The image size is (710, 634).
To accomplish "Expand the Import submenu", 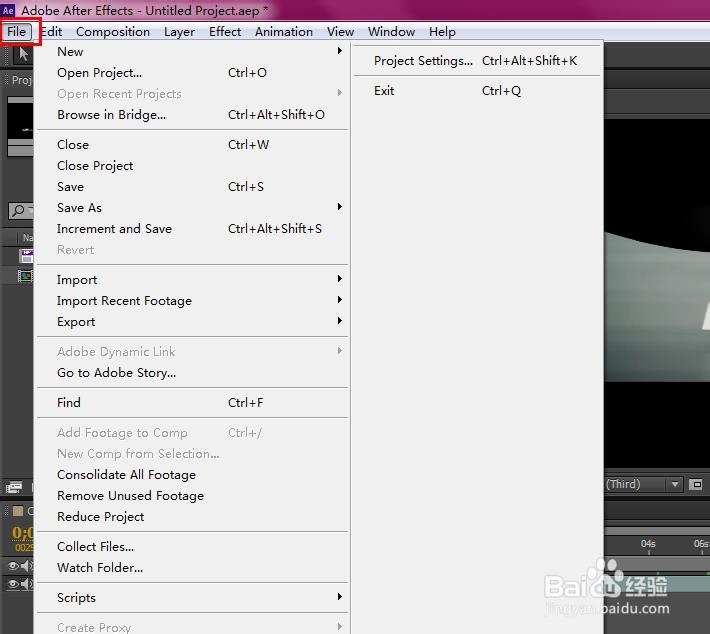I will click(192, 280).
